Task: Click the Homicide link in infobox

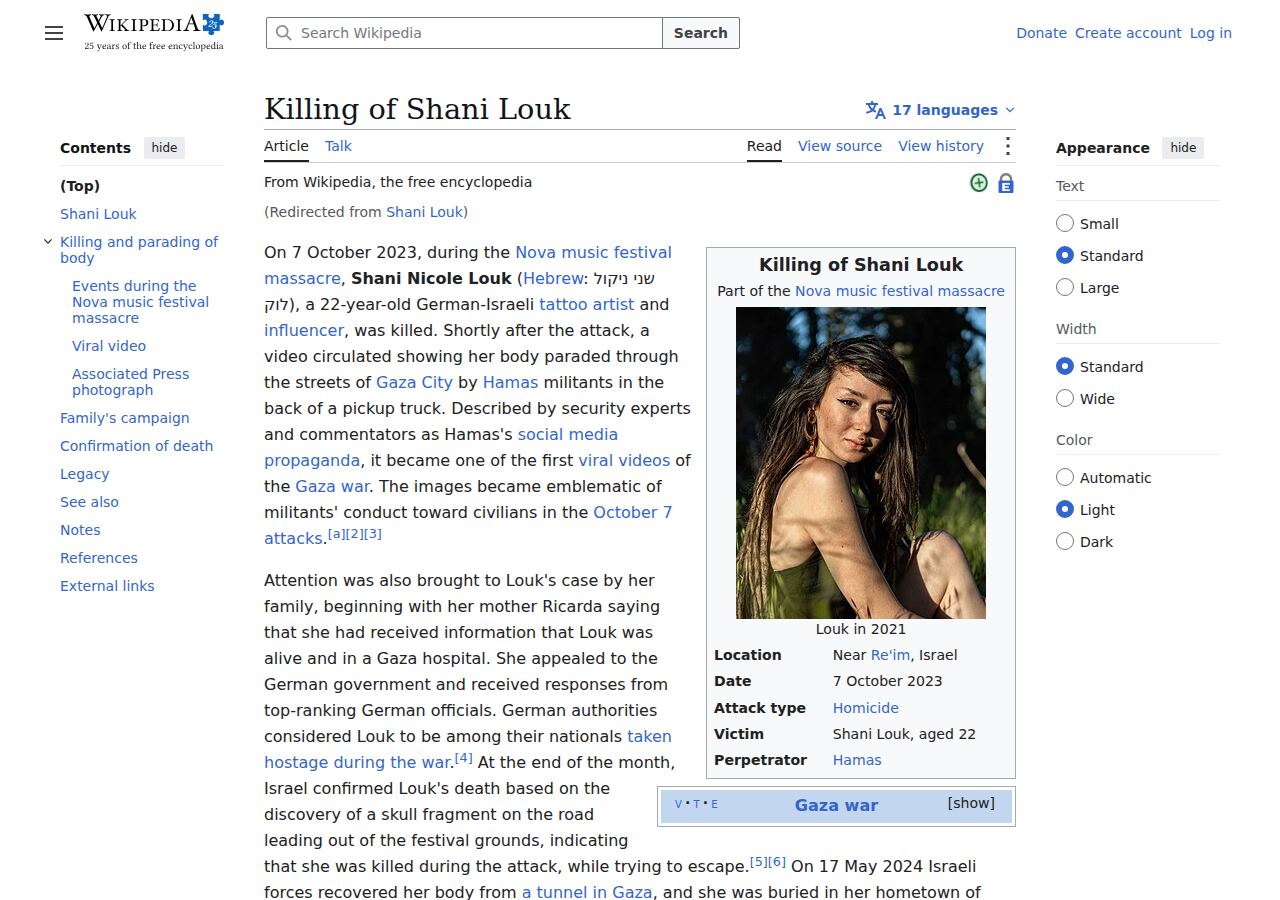Action: pyautogui.click(x=866, y=708)
